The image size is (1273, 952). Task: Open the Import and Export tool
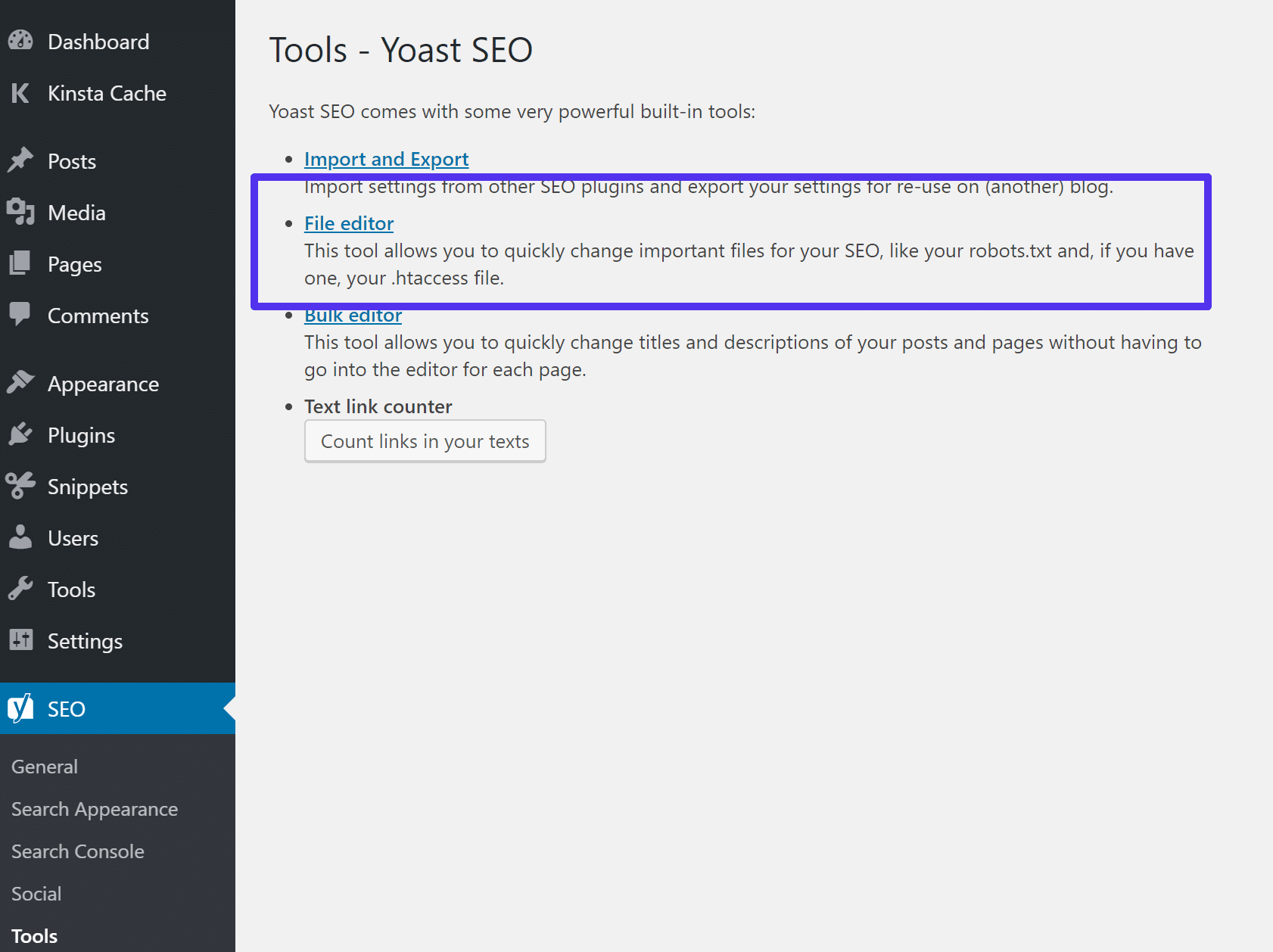pyautogui.click(x=386, y=159)
